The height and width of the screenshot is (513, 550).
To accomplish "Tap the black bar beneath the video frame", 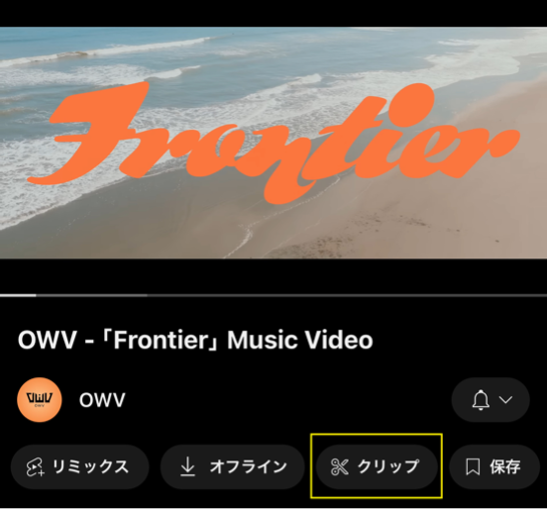I will coord(273,276).
